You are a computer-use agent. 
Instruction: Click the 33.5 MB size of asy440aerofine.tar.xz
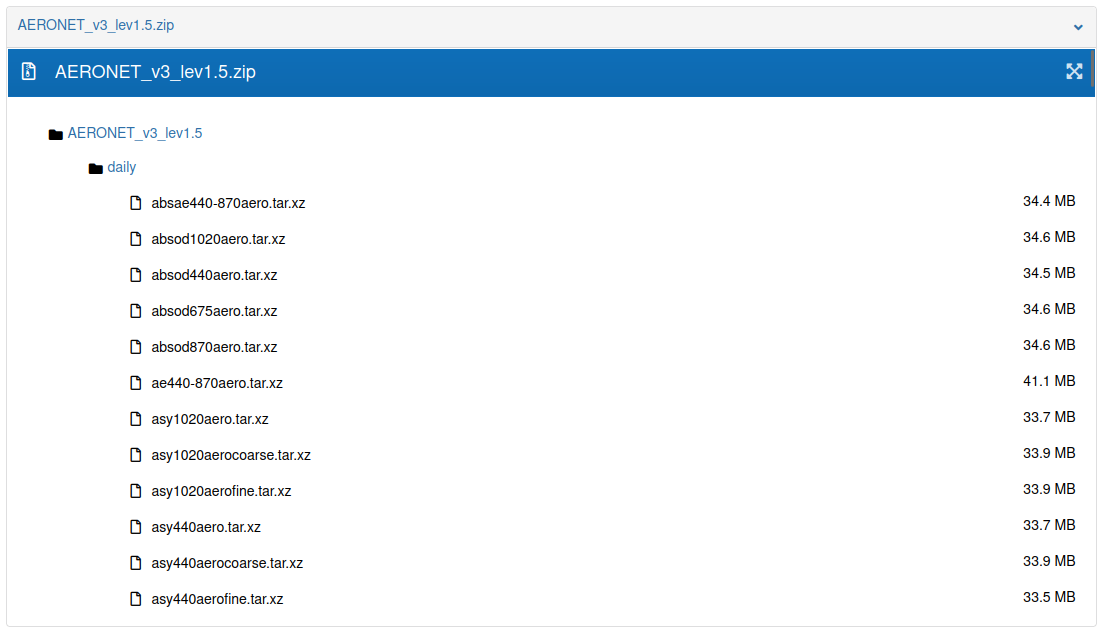(x=1049, y=596)
